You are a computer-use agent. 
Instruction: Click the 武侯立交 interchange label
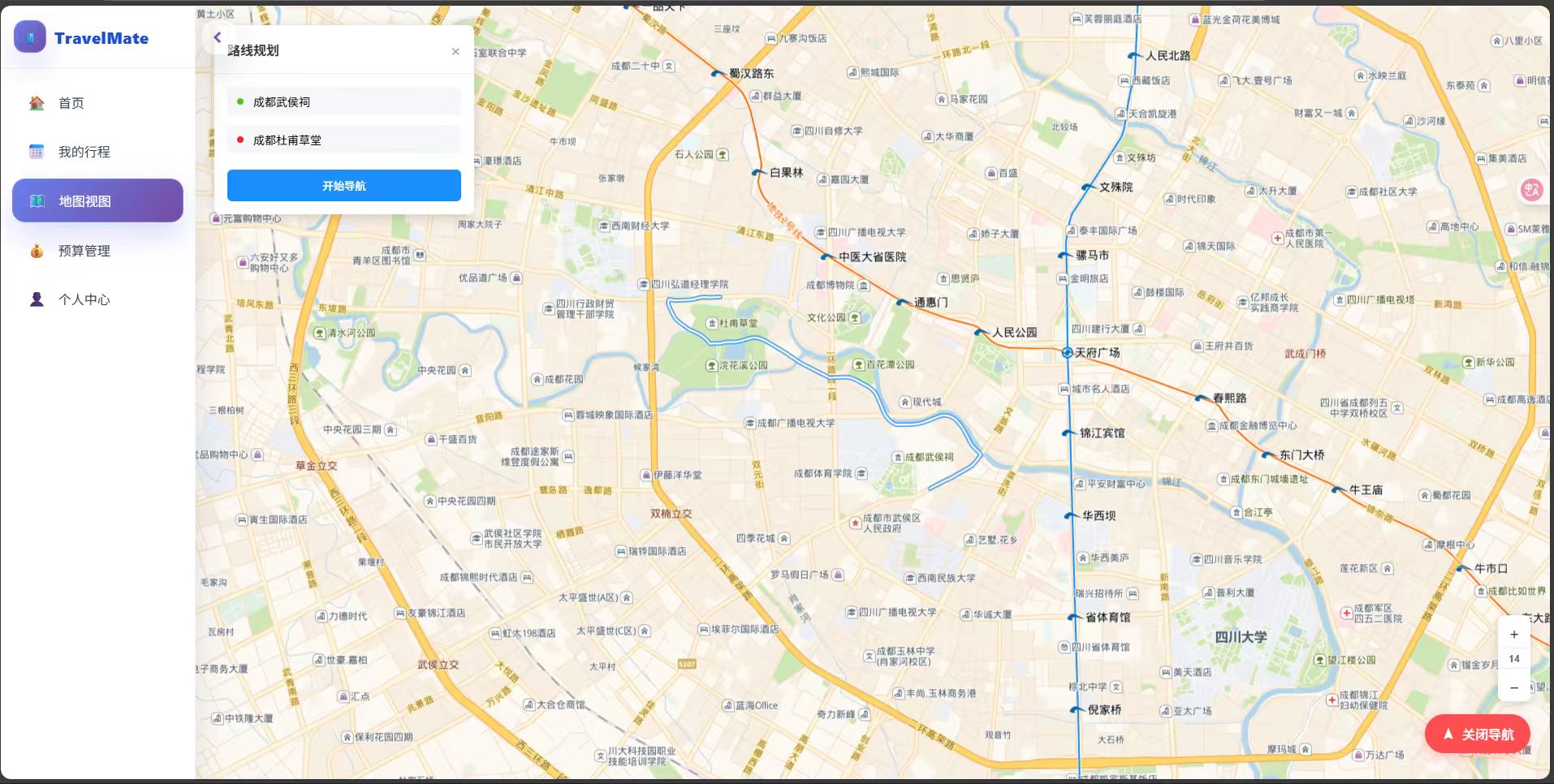point(438,664)
